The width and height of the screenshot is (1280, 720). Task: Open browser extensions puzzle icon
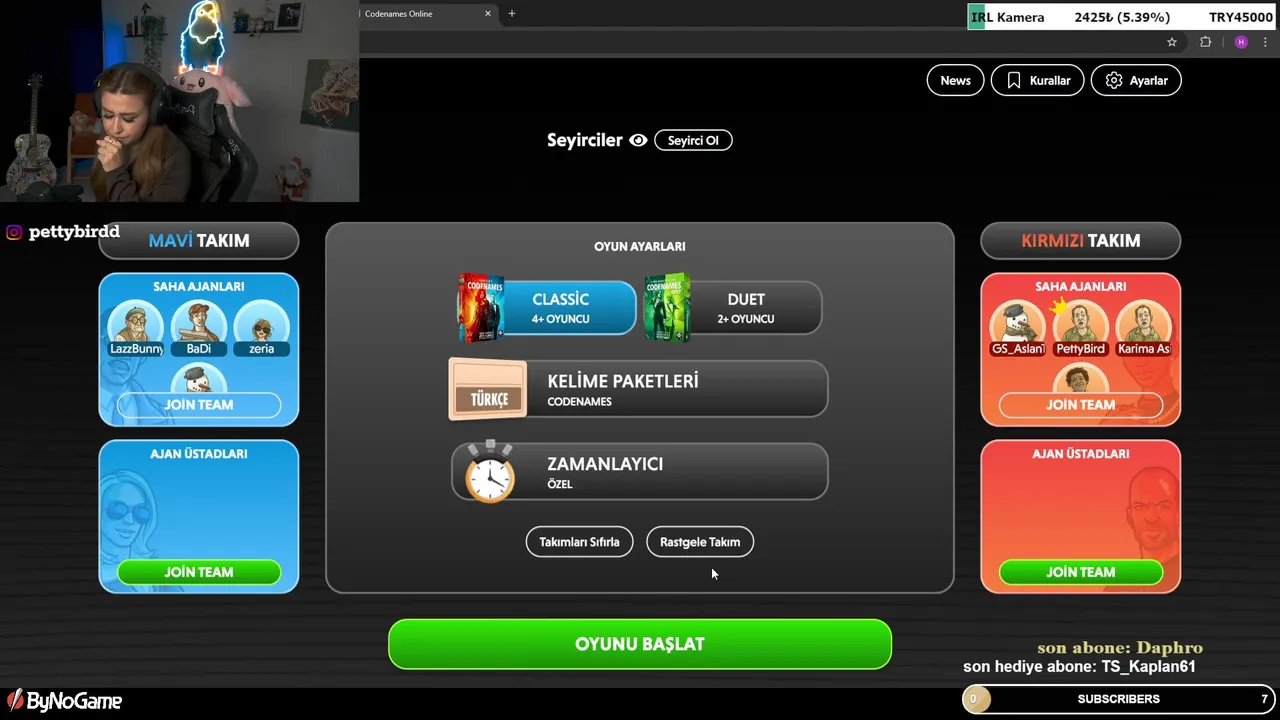[1206, 42]
